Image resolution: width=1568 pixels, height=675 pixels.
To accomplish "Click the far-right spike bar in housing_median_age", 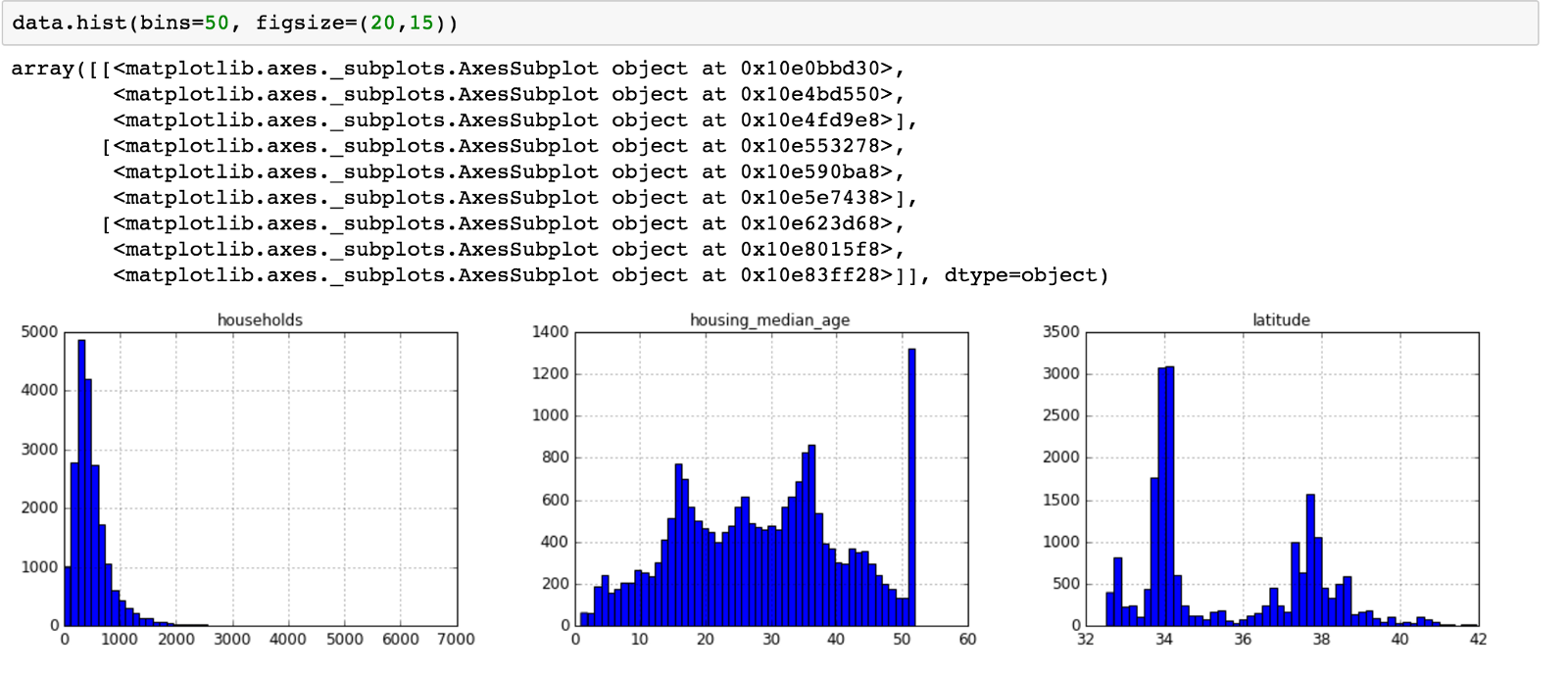I will click(x=911, y=490).
